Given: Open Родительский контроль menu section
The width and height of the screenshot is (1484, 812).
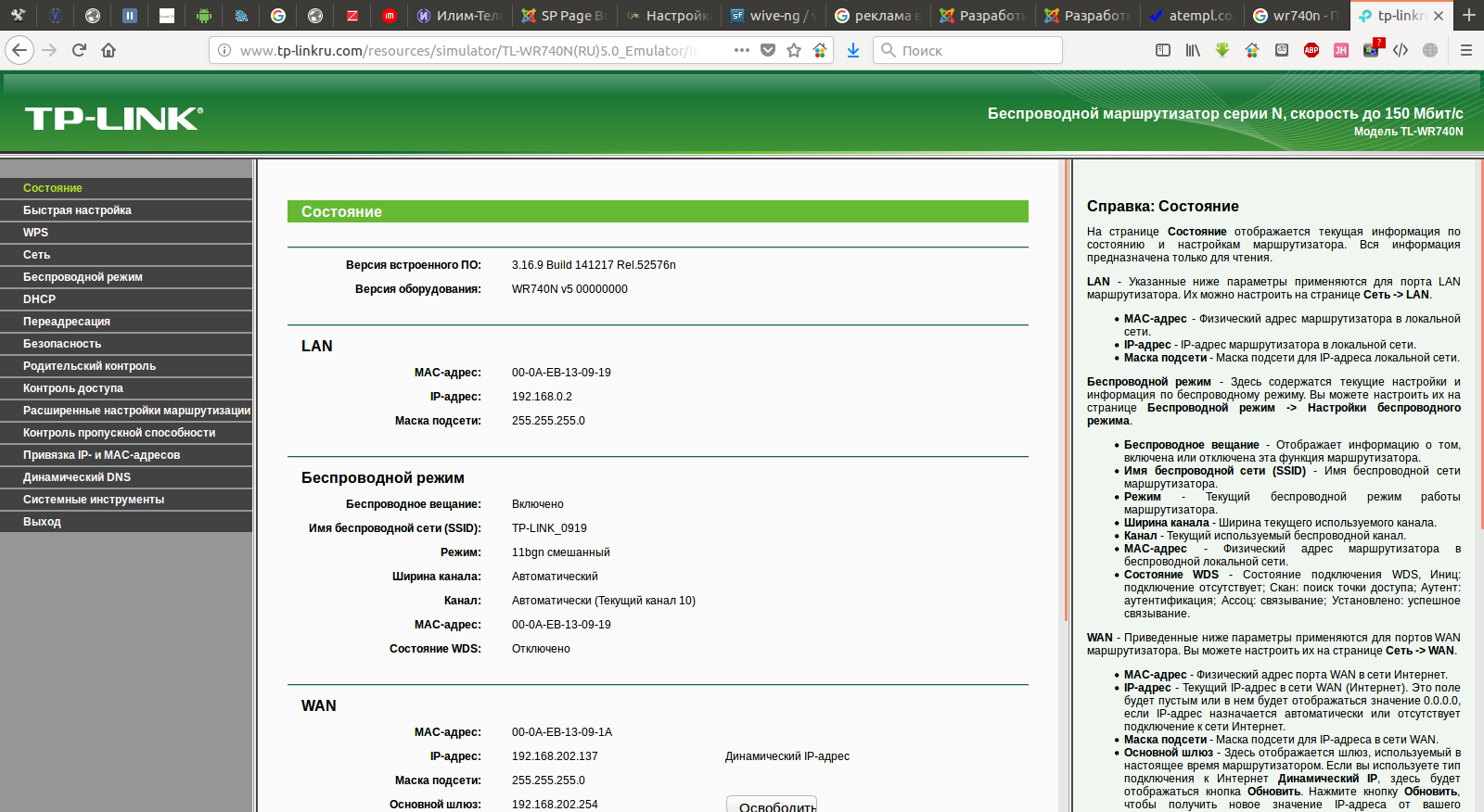Looking at the screenshot, I should tap(126, 366).
